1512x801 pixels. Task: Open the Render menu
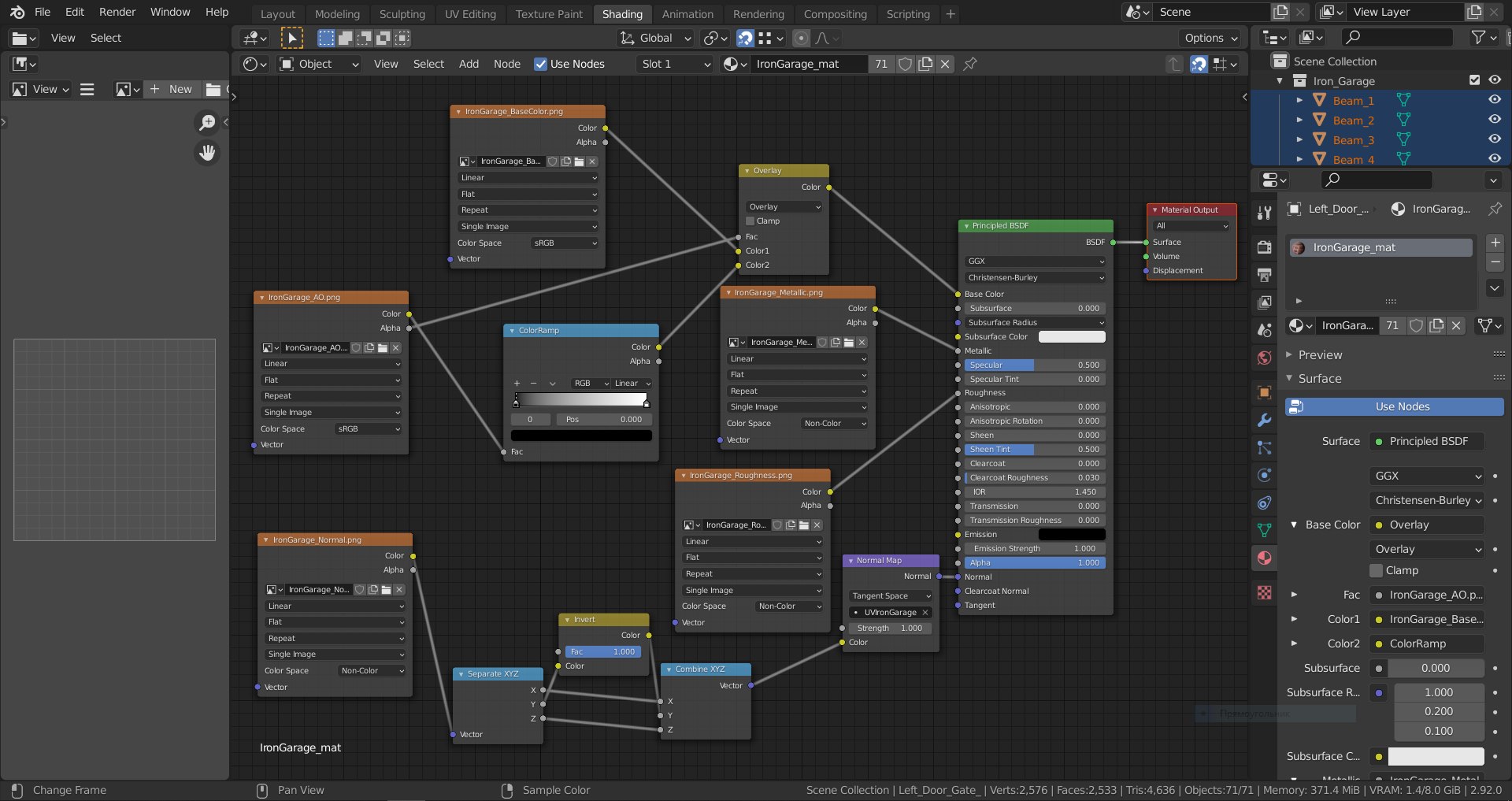coord(117,12)
